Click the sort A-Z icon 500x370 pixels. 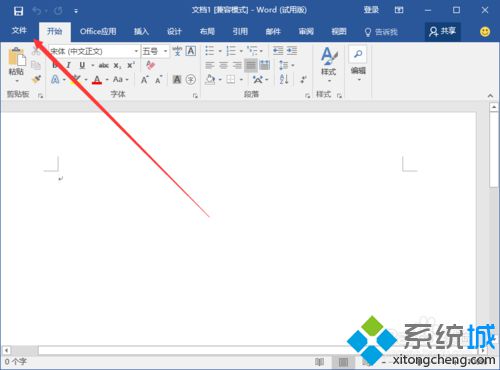[x=284, y=79]
